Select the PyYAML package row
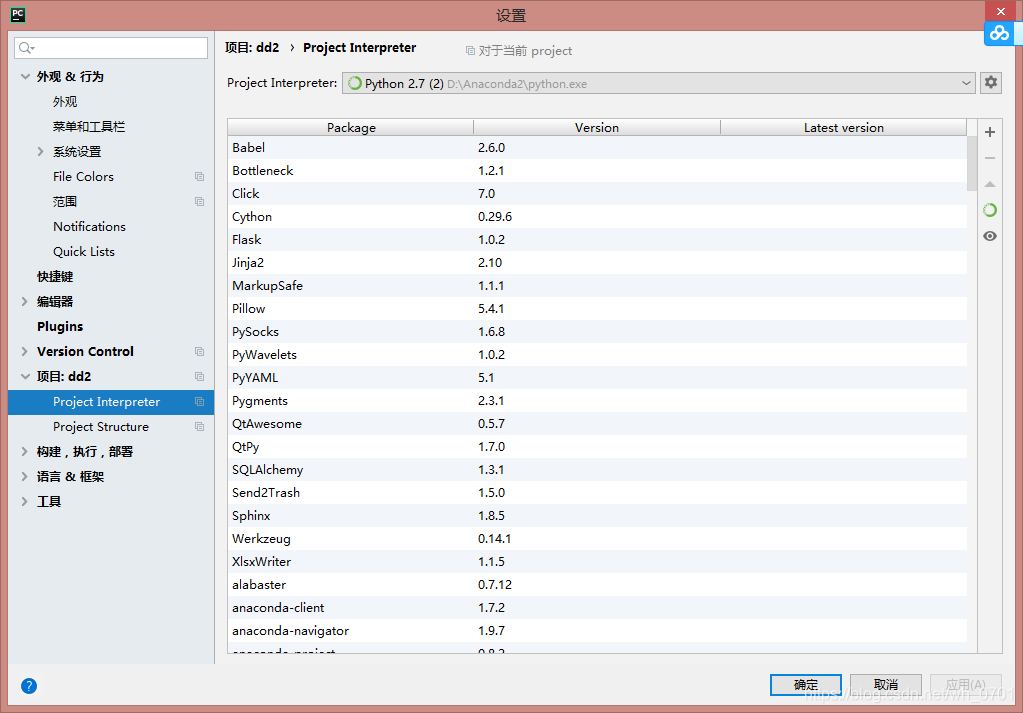The height and width of the screenshot is (713, 1023). [x=597, y=378]
